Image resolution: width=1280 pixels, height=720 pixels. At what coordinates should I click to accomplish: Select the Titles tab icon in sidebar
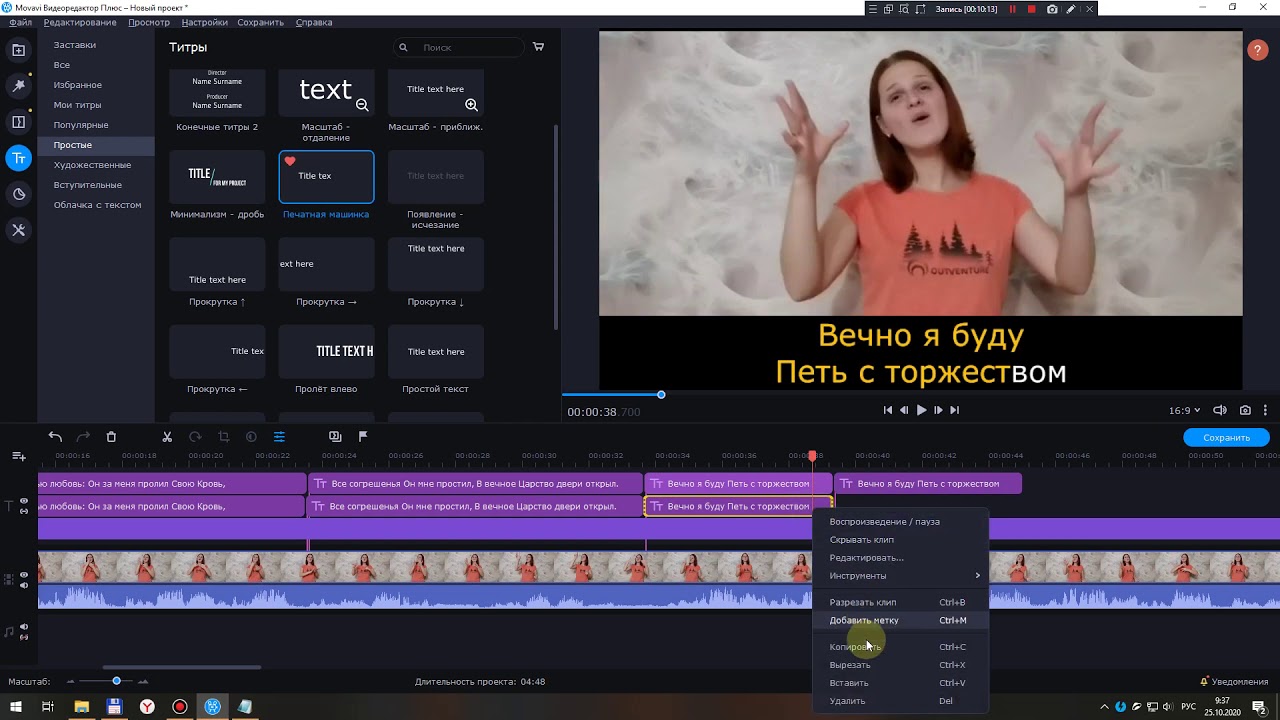click(18, 158)
